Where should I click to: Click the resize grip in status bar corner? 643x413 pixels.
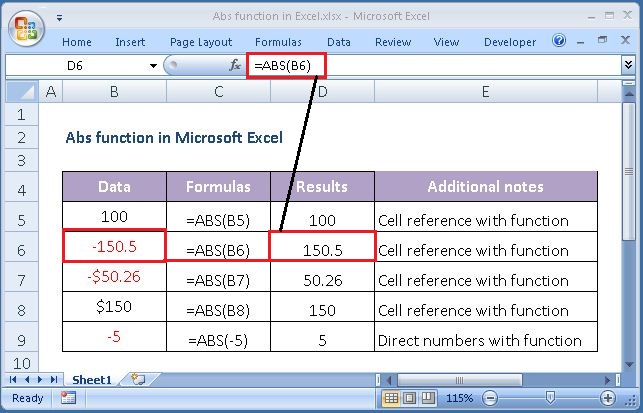point(629,399)
